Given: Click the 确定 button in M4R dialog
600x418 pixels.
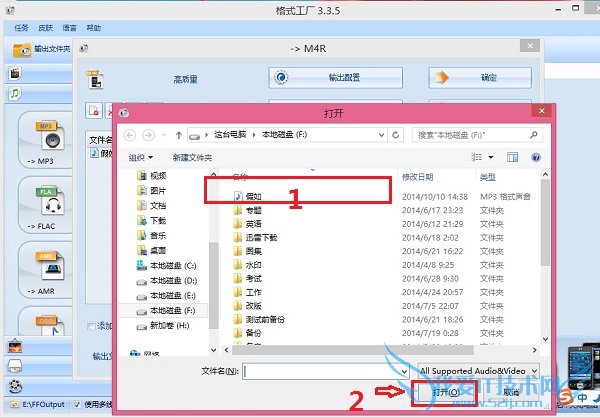Looking at the screenshot, I should [x=480, y=78].
